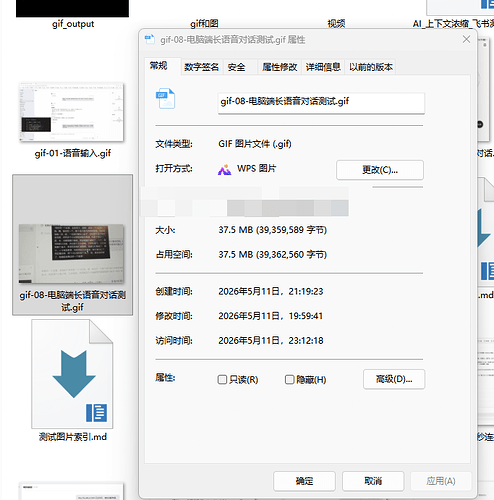The height and width of the screenshot is (500, 494).
Task: Click the GIF 图片文件 (.gif) type text
Action: coord(255,144)
